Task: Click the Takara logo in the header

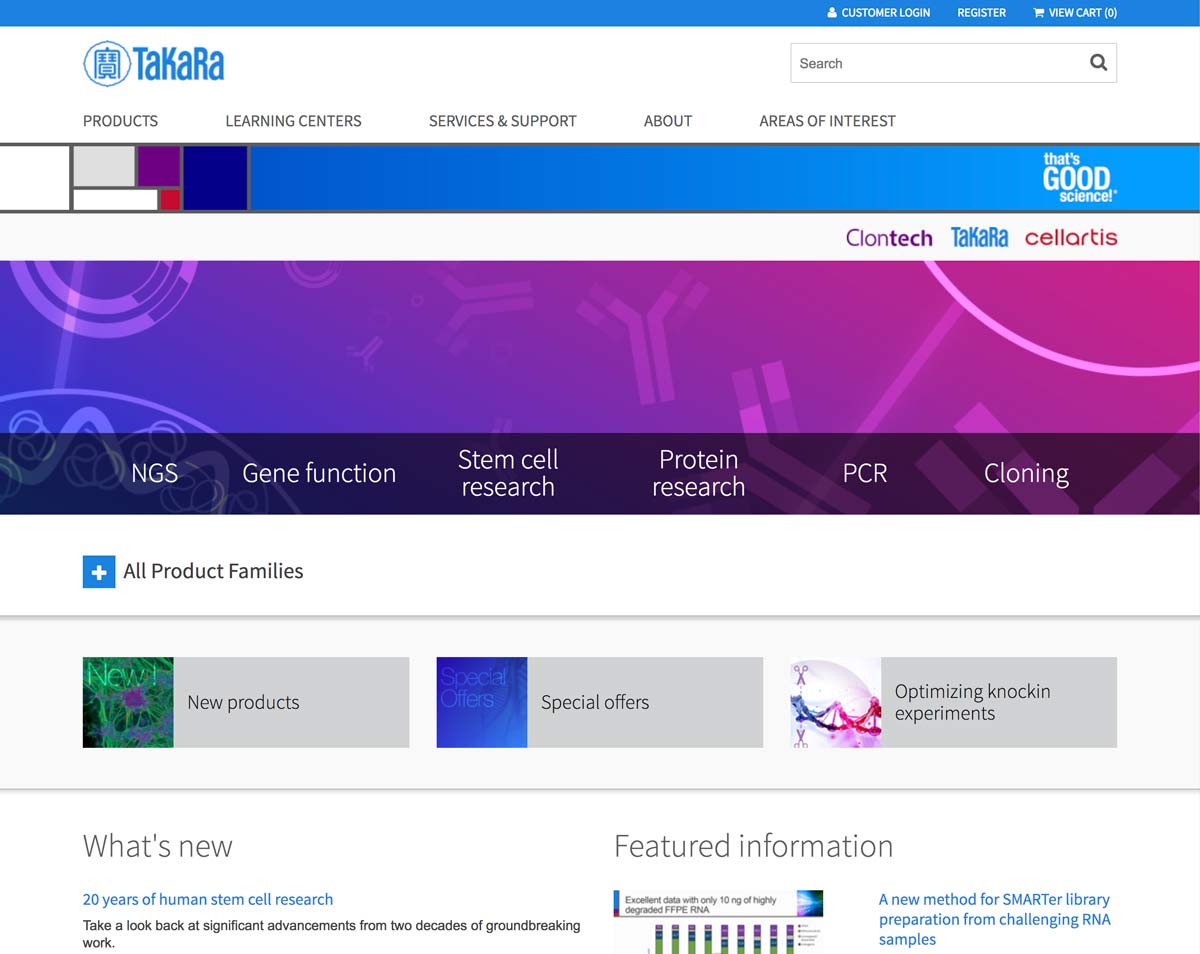Action: pyautogui.click(x=154, y=63)
